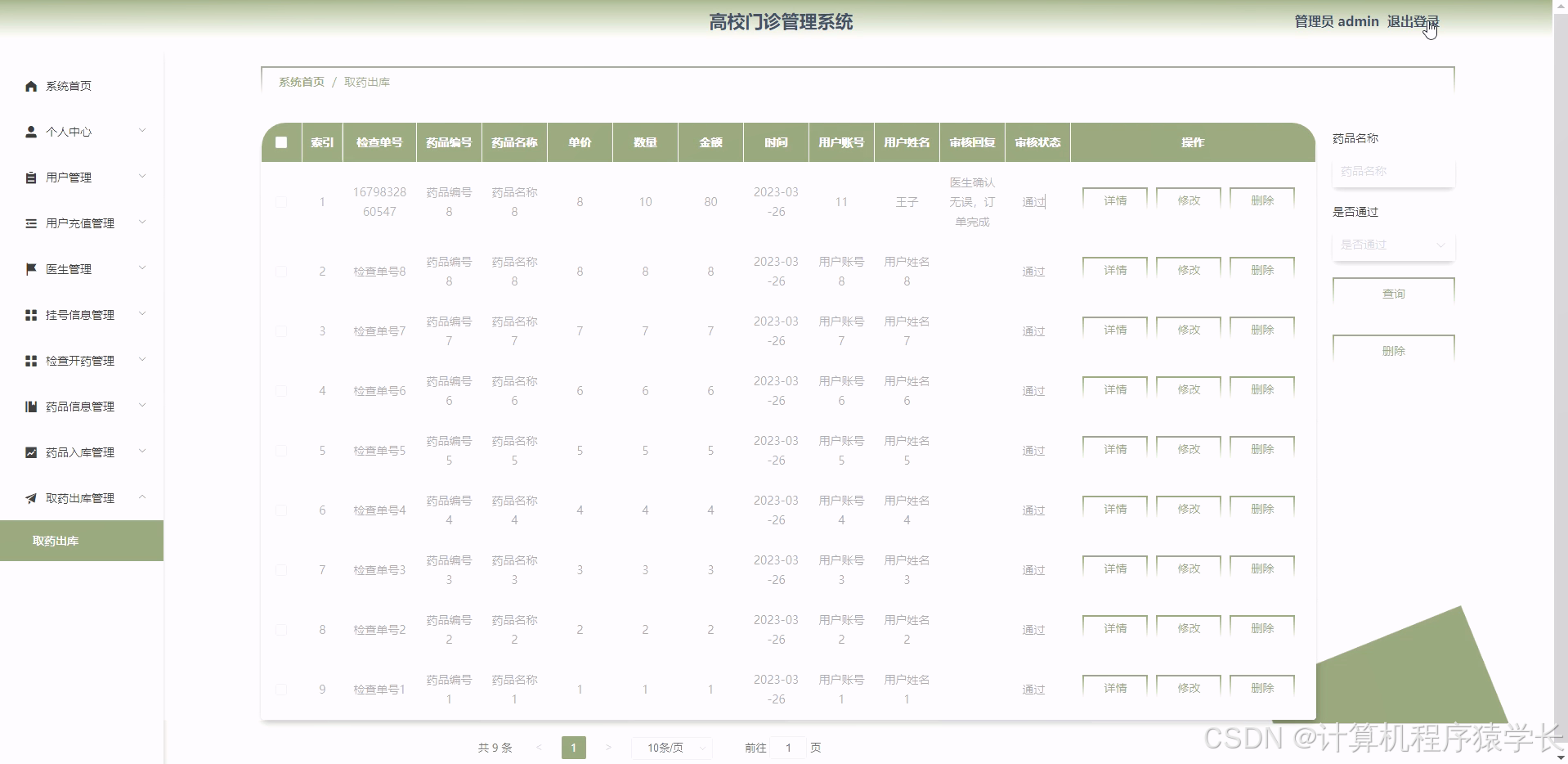Click the list icon beside 用户充值管理

pyautogui.click(x=31, y=223)
